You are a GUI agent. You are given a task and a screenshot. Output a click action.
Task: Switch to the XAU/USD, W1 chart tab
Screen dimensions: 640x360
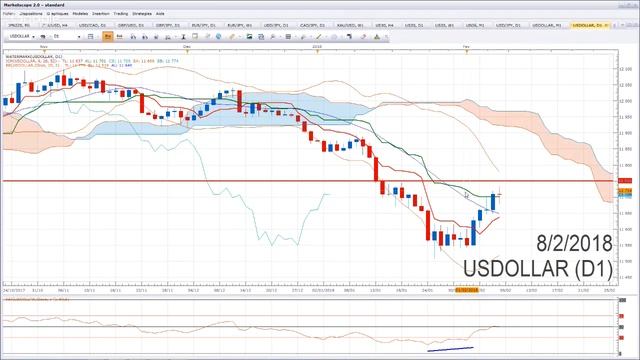coord(350,25)
